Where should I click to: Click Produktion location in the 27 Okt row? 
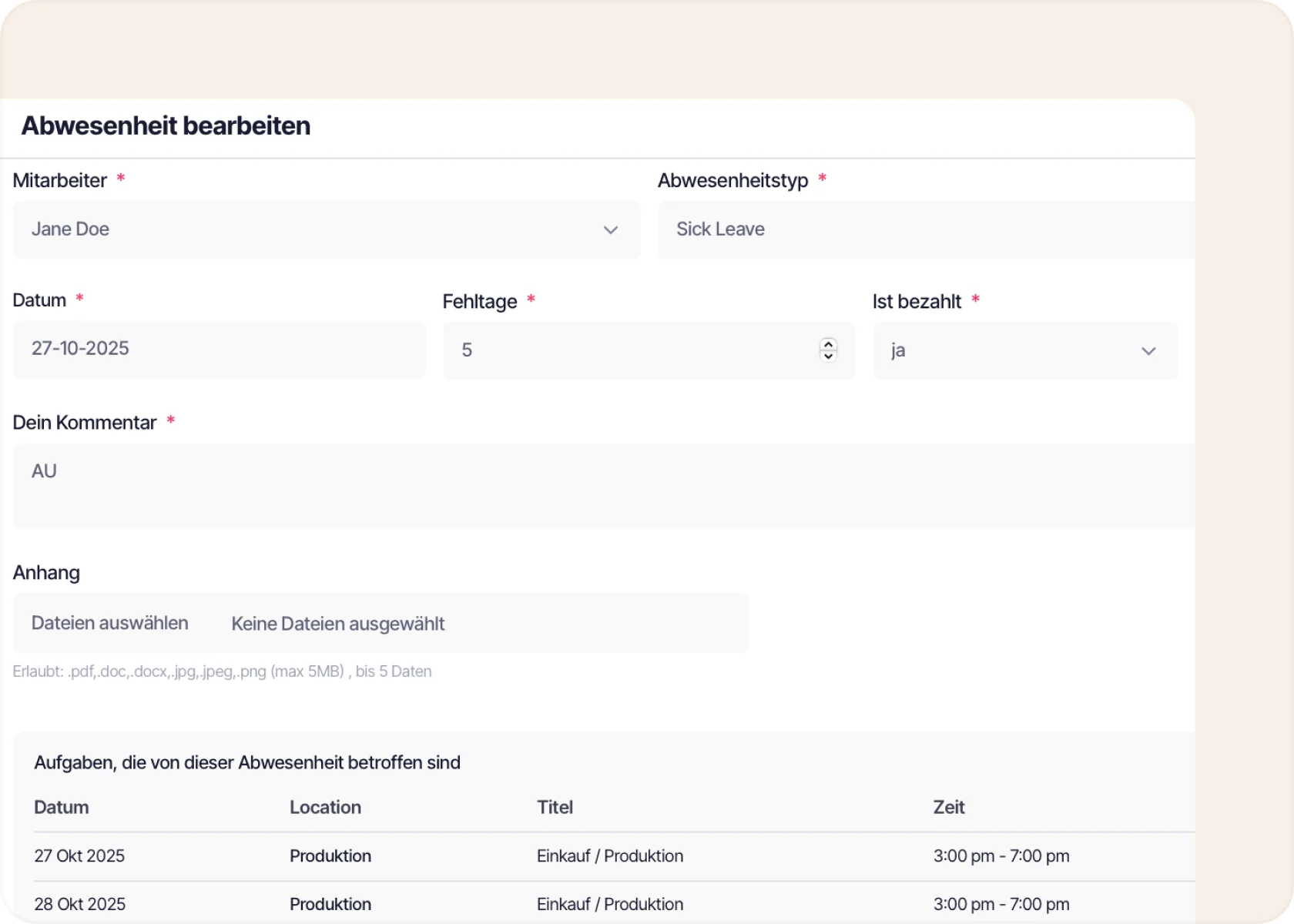[330, 855]
